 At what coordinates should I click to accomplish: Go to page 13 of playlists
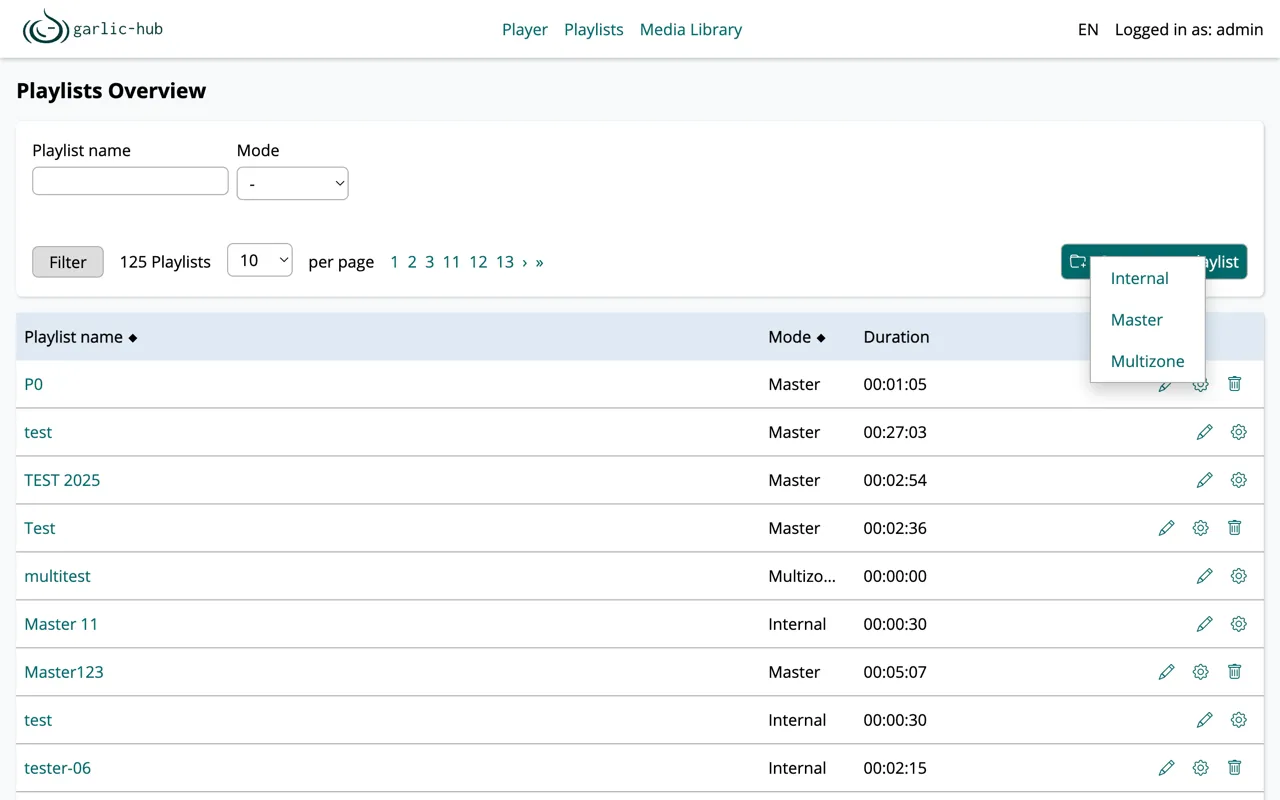point(505,262)
